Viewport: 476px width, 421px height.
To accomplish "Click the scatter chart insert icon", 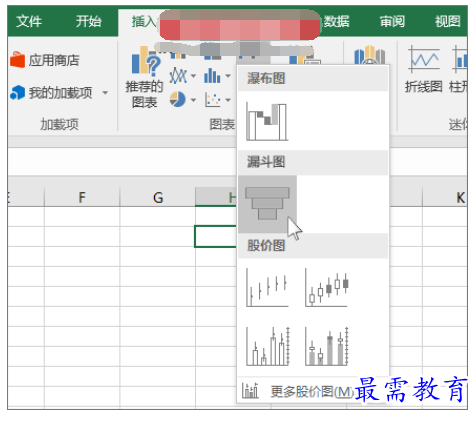I will [213, 99].
